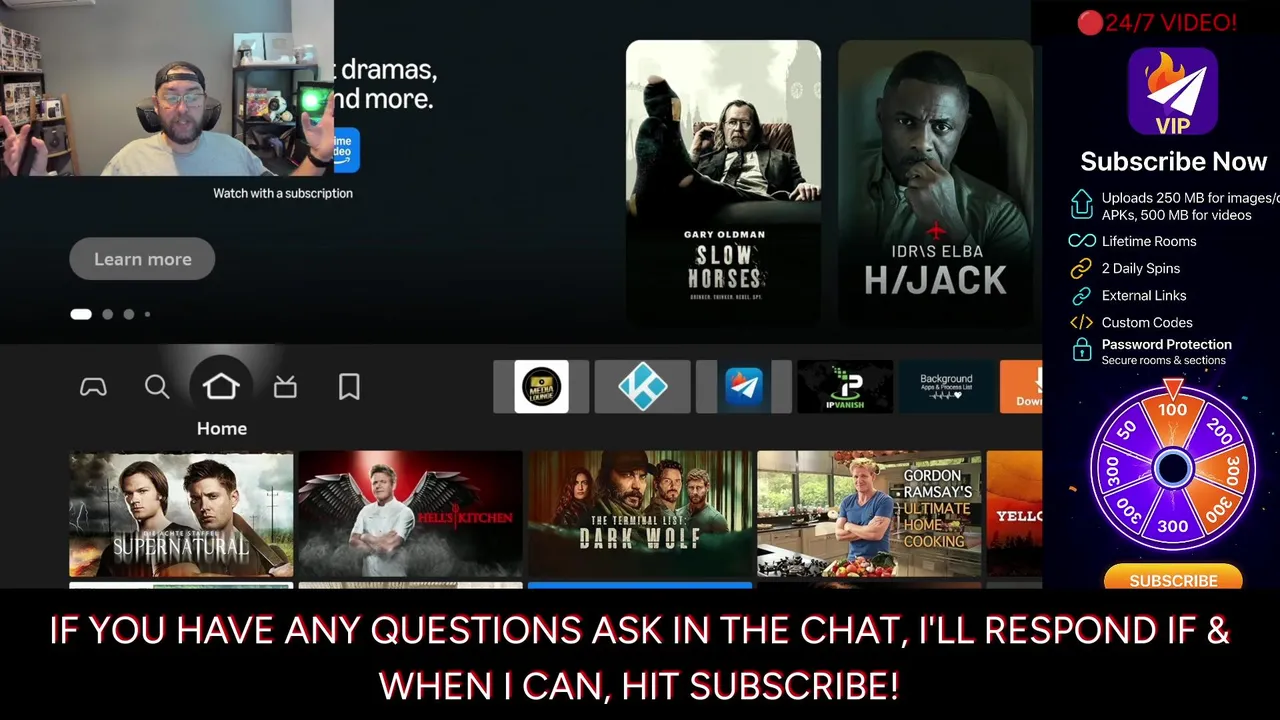Launch the Media Lounge app icon

(541, 387)
